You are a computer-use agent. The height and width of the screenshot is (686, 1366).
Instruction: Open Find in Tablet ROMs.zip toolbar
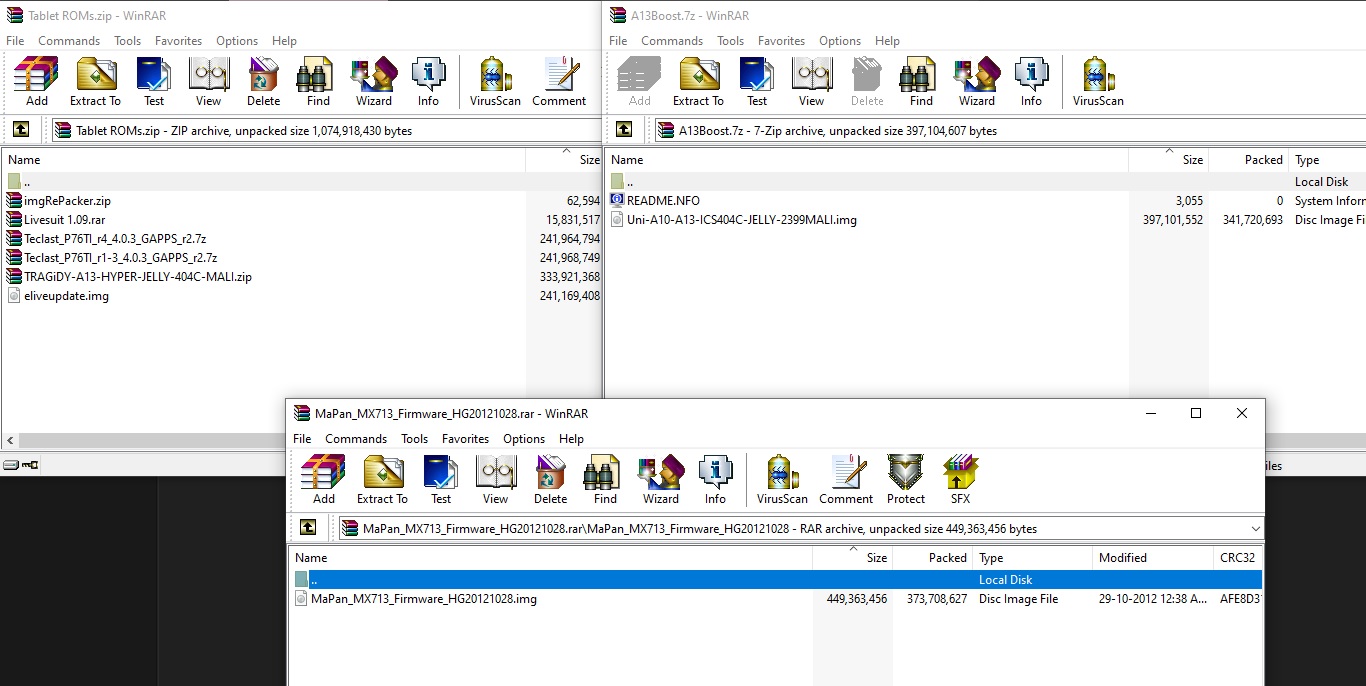[x=318, y=81]
